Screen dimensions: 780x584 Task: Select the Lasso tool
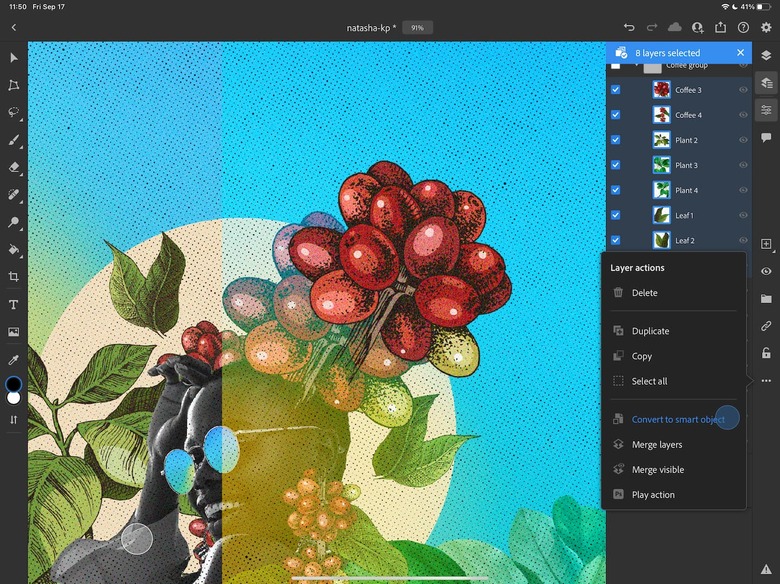click(x=14, y=113)
